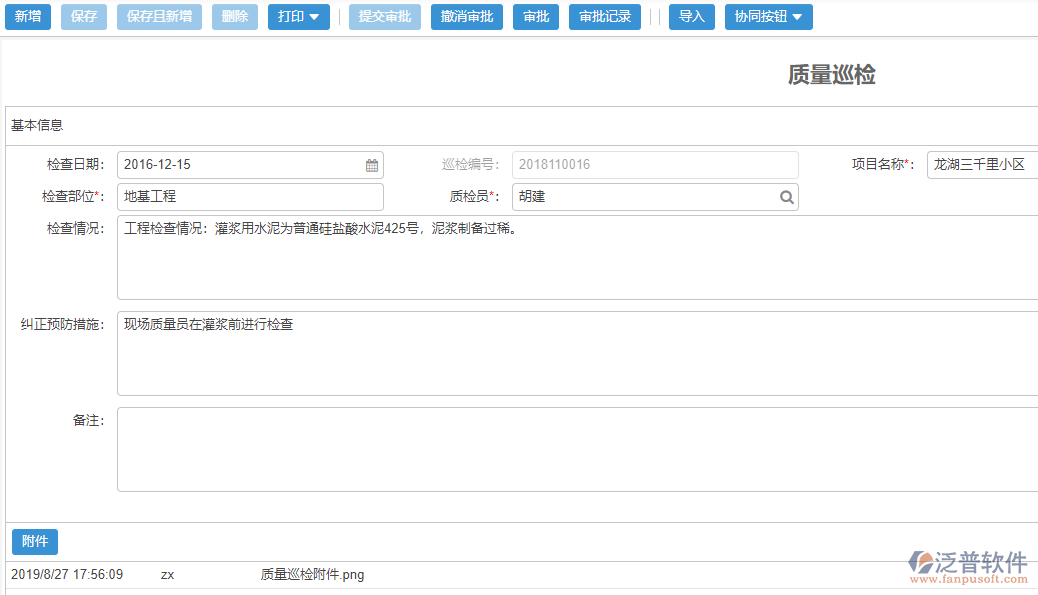Viewport: 1038px width, 595px height.
Task: Select the 项目名称 field
Action: 981,165
